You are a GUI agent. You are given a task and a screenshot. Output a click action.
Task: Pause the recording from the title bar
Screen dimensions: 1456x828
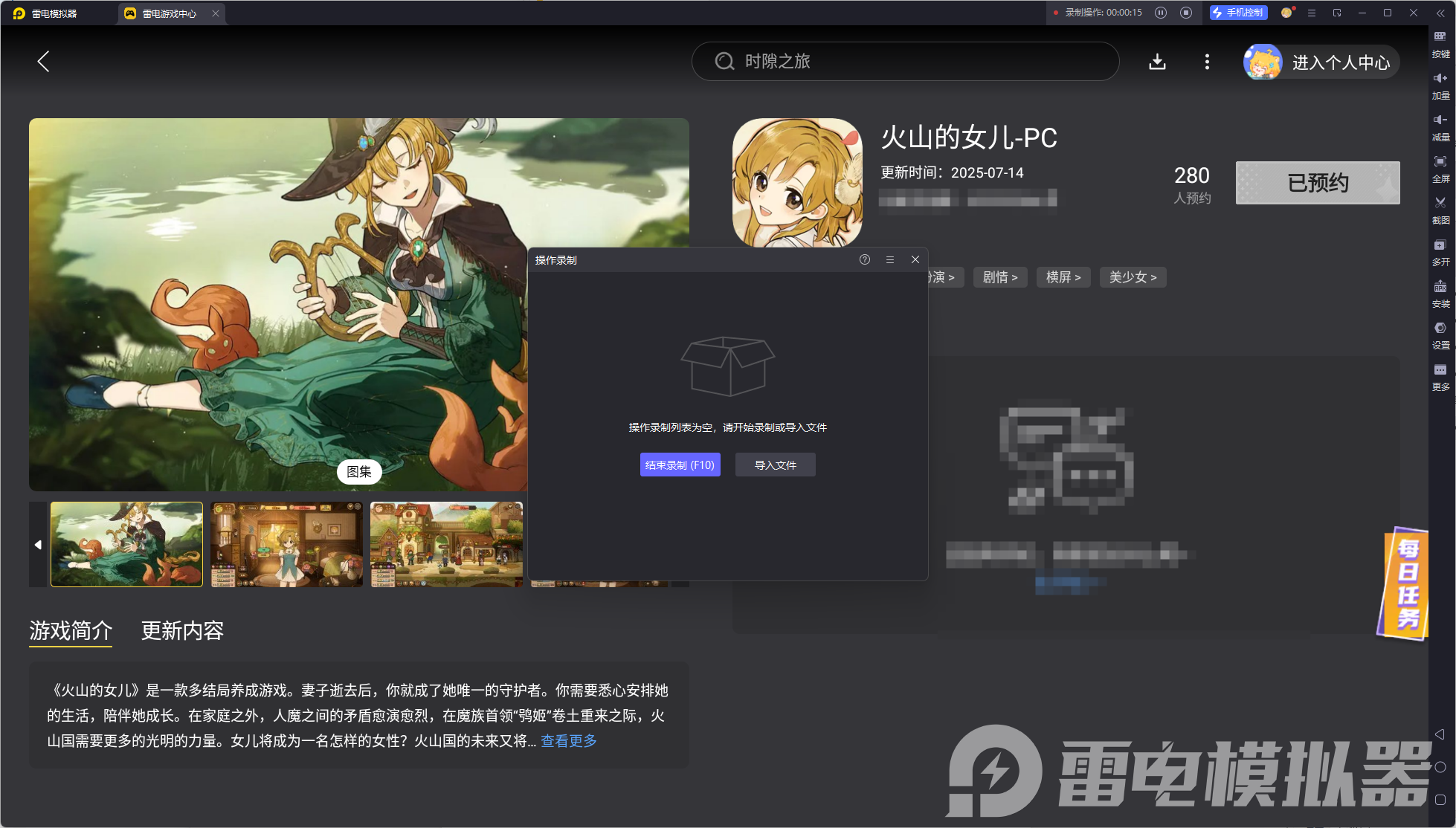(1160, 13)
